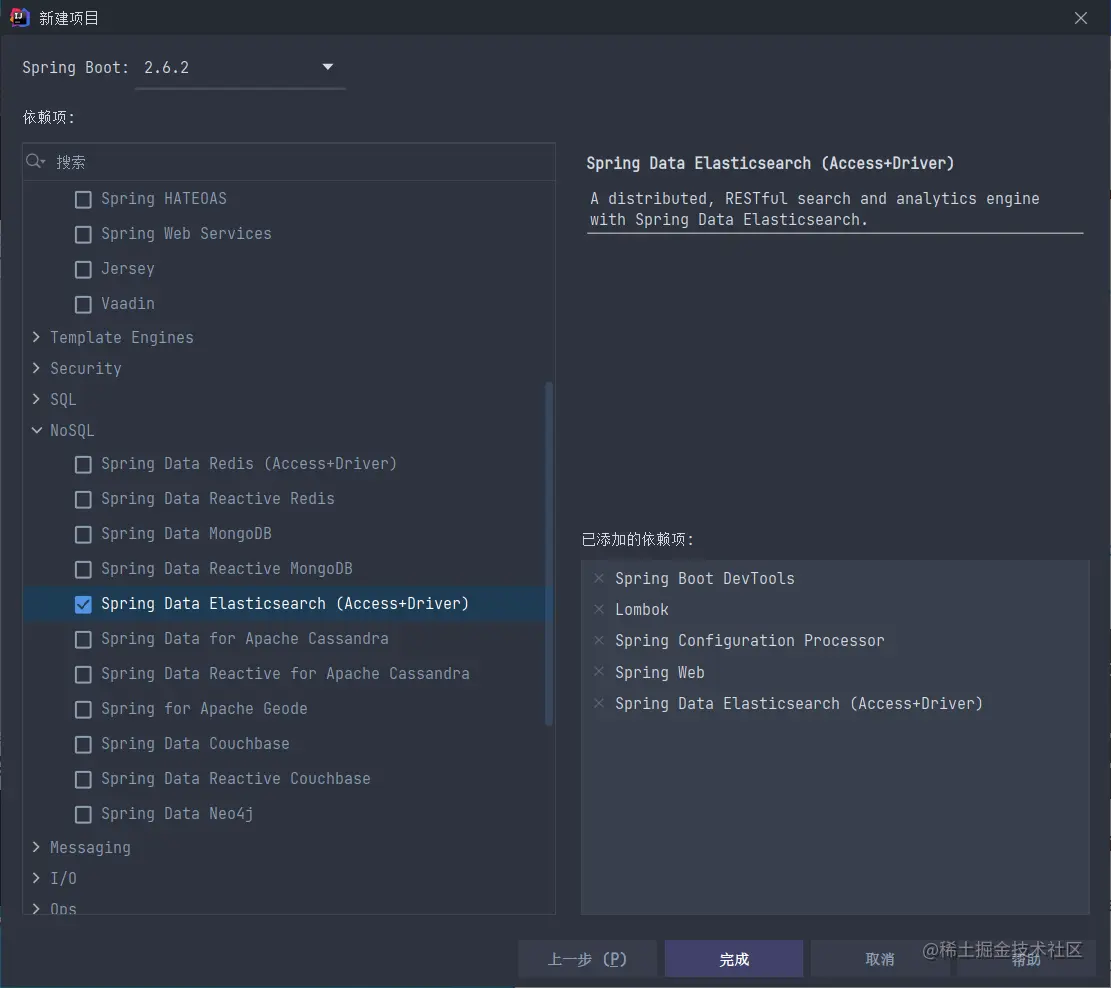Close the New Project dialog
1111x988 pixels.
tap(1081, 18)
